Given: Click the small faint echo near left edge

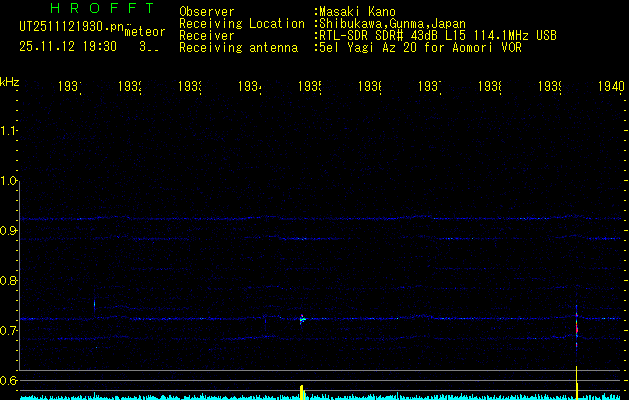Looking at the screenshot, I should 94,304.
